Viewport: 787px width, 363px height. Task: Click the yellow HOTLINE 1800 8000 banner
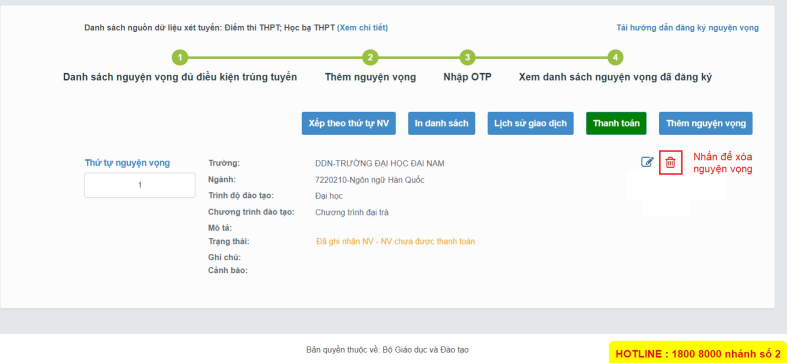(698, 352)
